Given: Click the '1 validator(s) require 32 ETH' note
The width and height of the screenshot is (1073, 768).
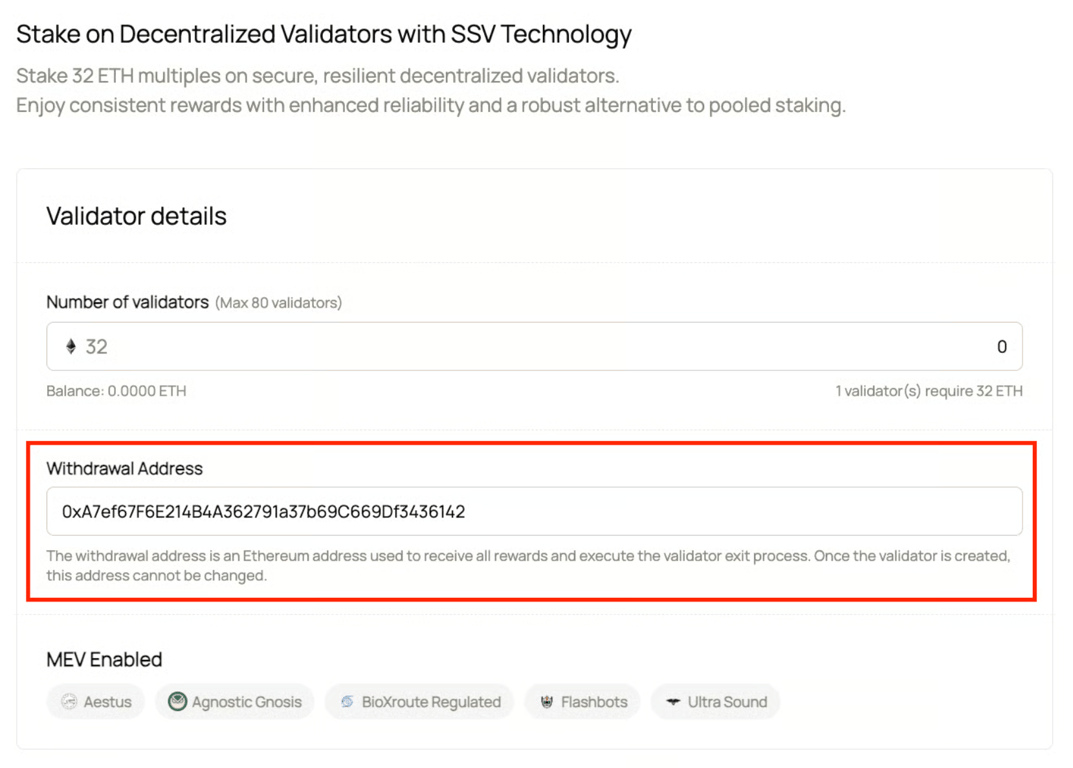Looking at the screenshot, I should (x=928, y=391).
